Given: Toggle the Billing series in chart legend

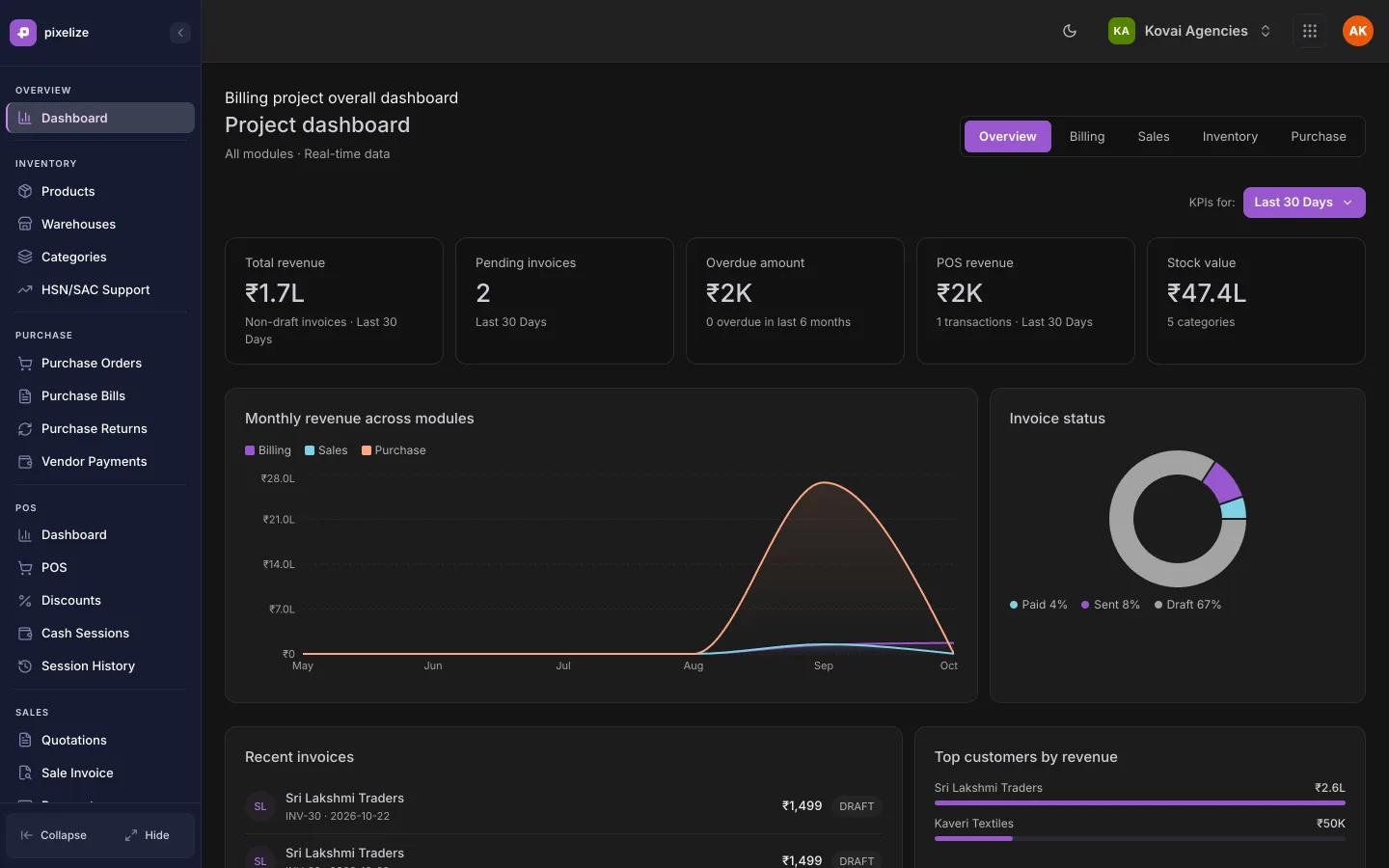Looking at the screenshot, I should coord(268,450).
